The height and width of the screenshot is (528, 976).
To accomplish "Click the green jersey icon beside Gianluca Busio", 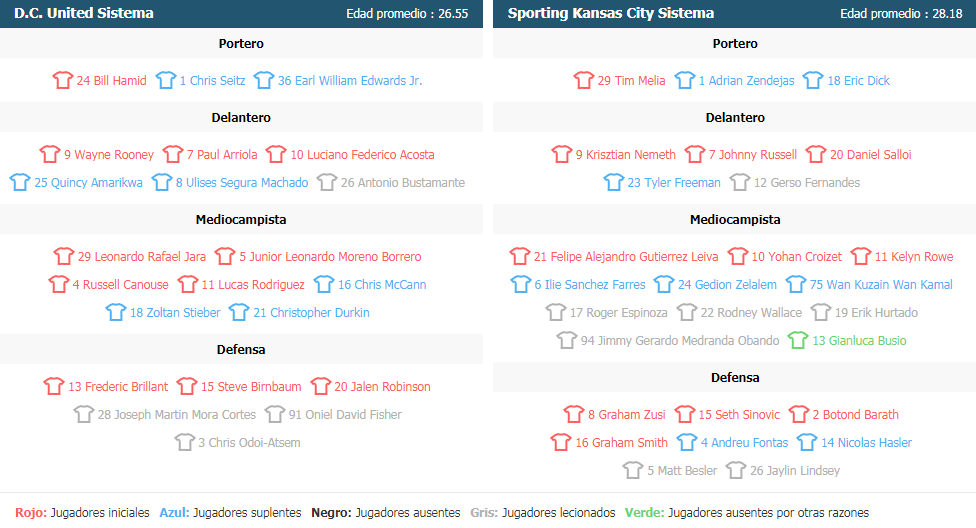I will [798, 340].
